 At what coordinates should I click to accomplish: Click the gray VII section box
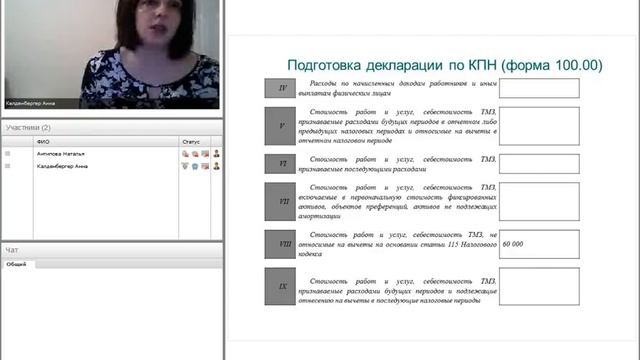(280, 202)
